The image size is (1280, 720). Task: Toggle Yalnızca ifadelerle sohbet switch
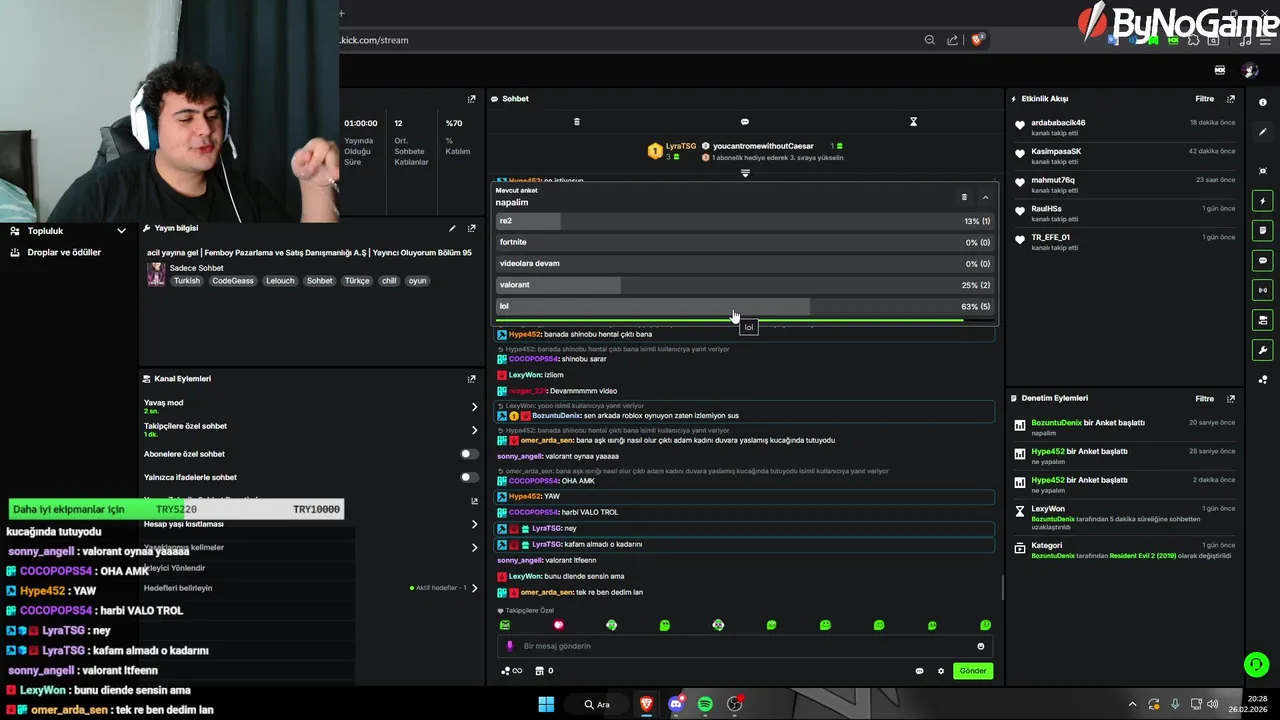467,477
